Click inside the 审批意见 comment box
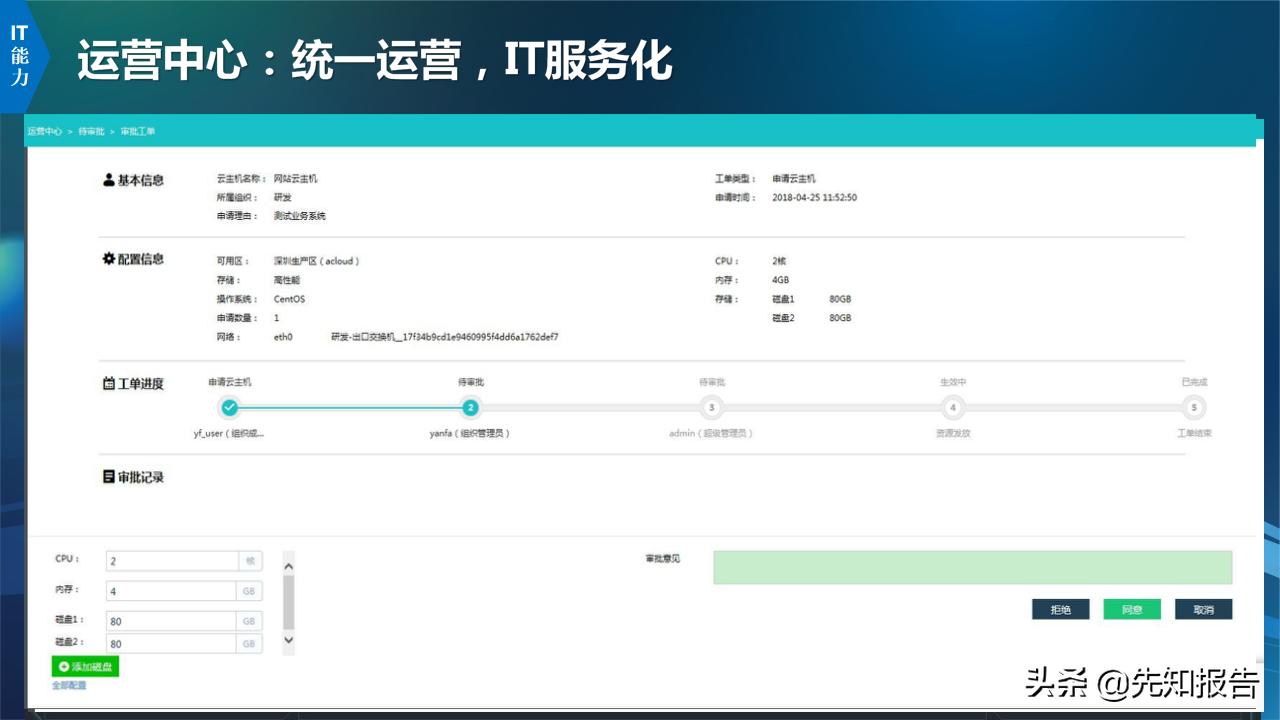The width and height of the screenshot is (1280, 720). 971,566
